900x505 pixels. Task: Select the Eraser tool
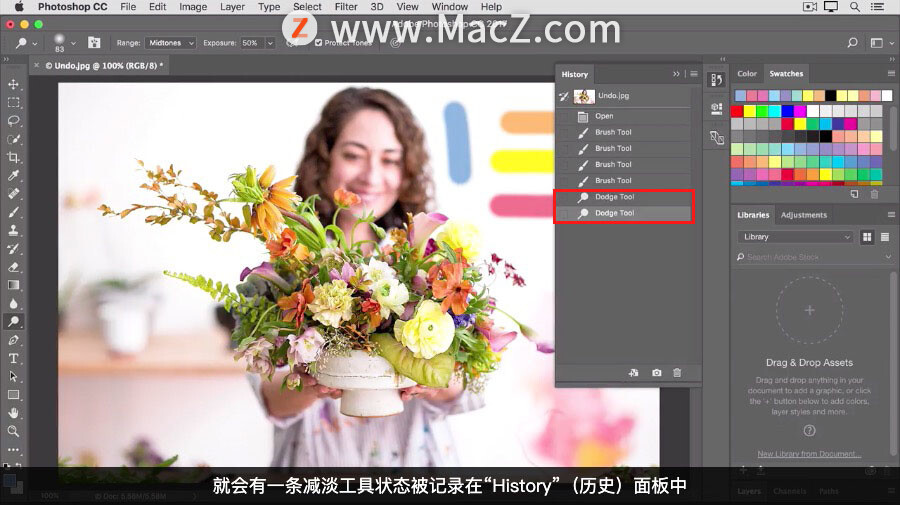(13, 267)
